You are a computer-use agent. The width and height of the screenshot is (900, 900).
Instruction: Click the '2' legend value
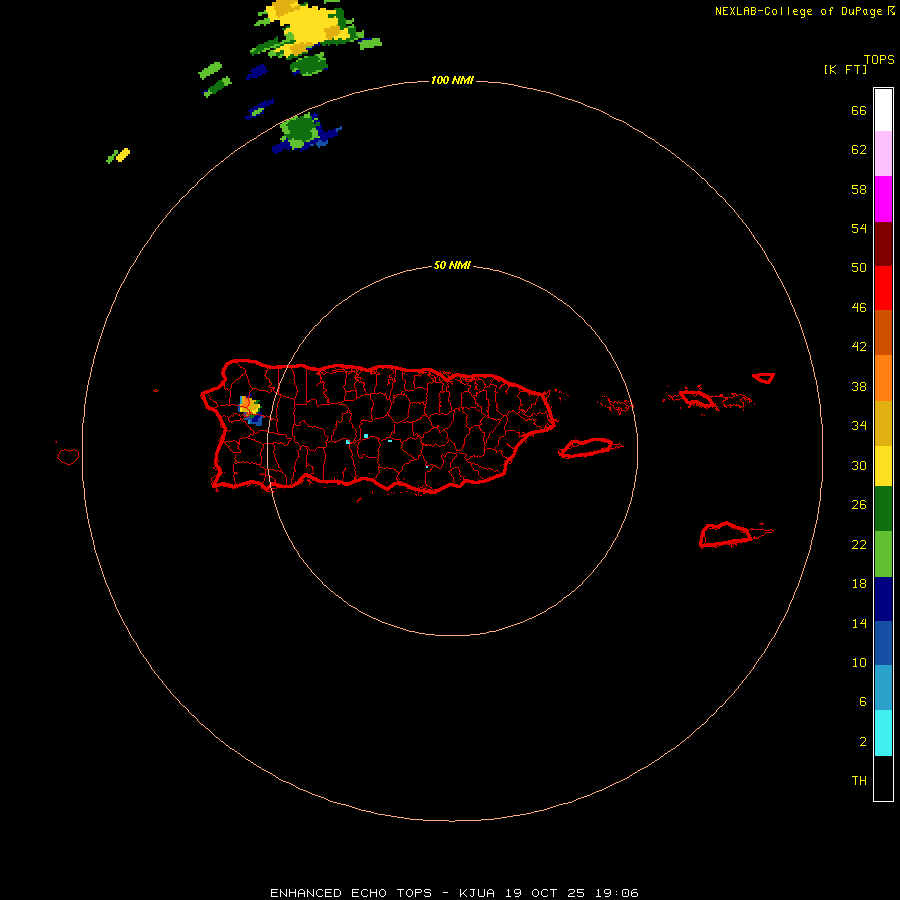862,742
